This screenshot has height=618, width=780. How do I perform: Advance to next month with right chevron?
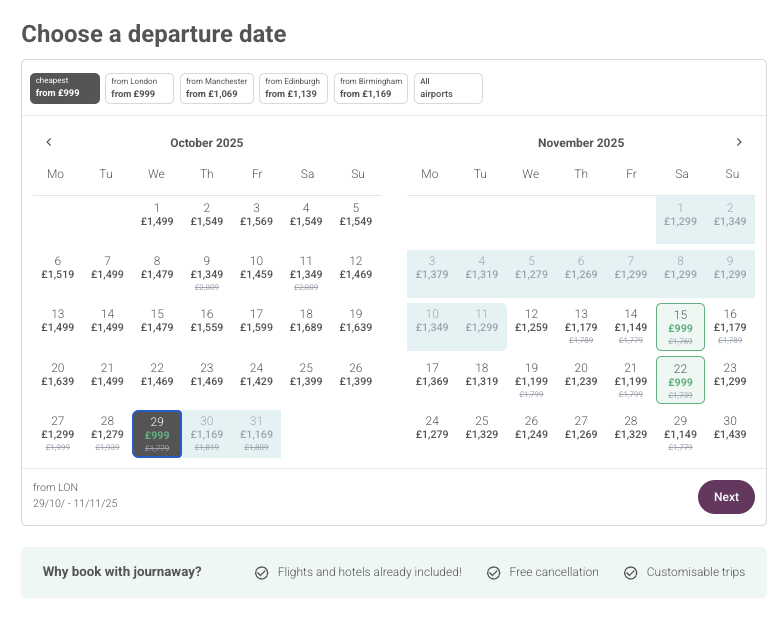pos(739,142)
